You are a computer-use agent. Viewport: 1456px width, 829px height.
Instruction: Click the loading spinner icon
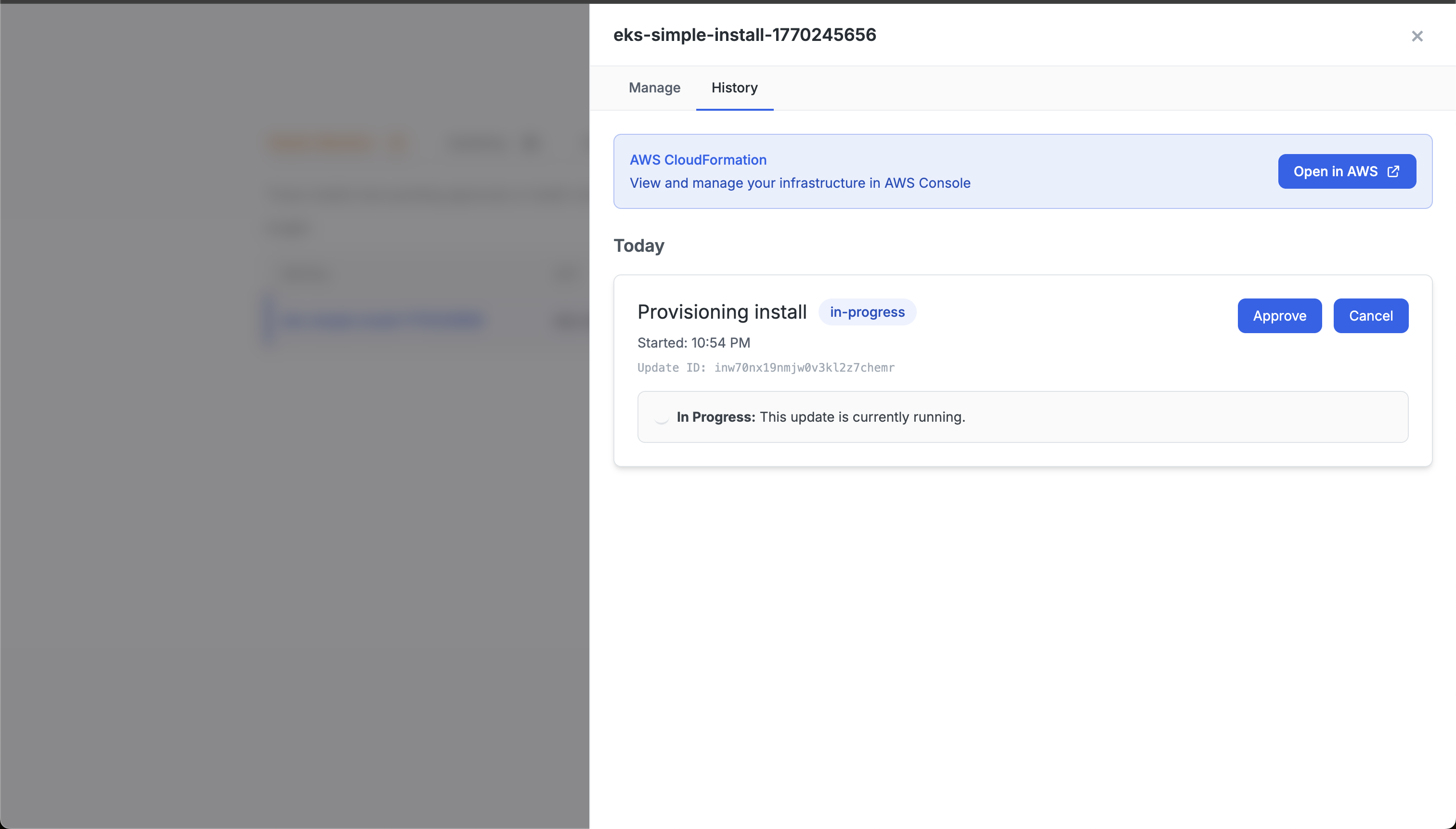(x=661, y=417)
